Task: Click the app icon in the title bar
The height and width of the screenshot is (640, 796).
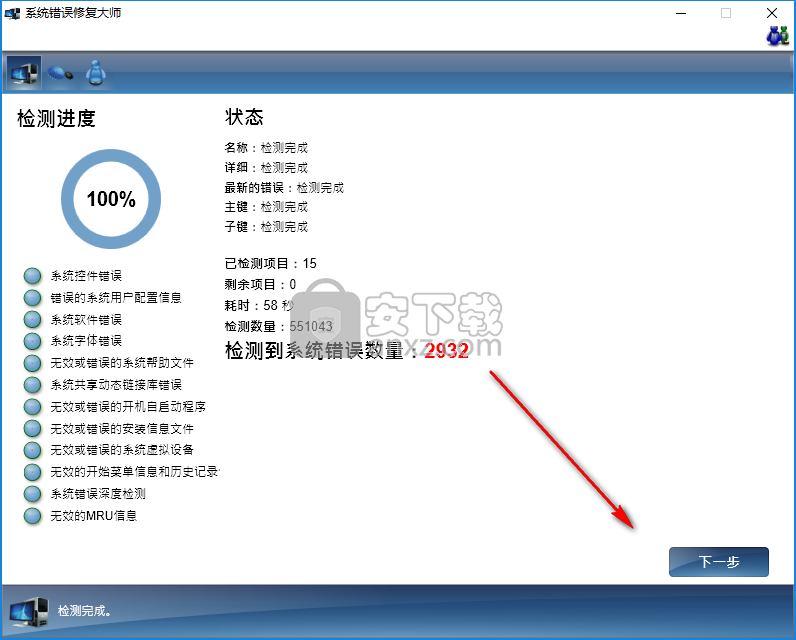Action: coord(12,13)
